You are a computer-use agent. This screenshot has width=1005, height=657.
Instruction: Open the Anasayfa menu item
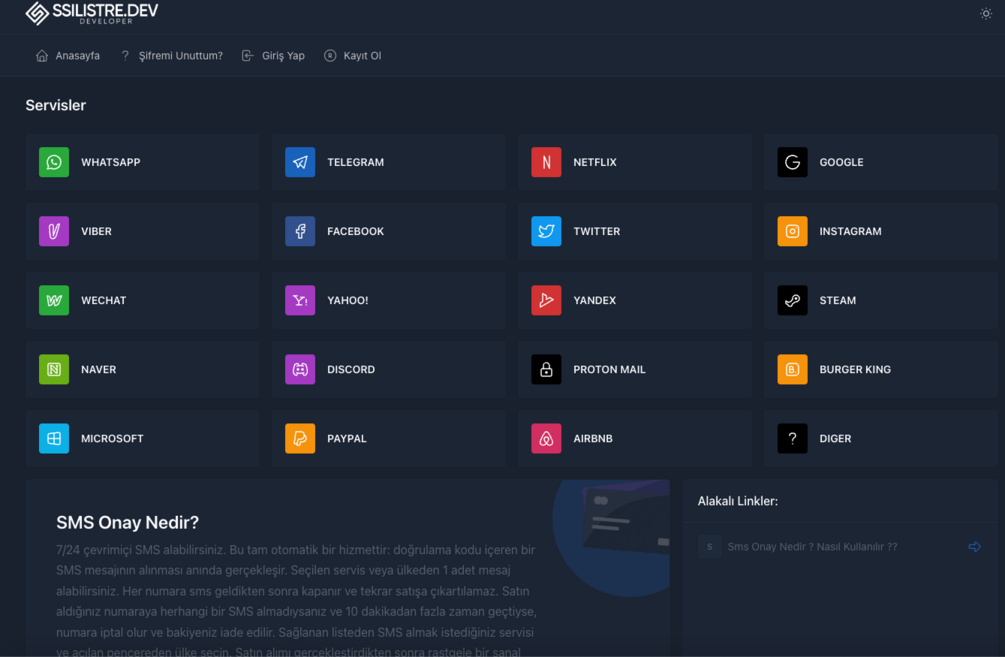coord(68,56)
